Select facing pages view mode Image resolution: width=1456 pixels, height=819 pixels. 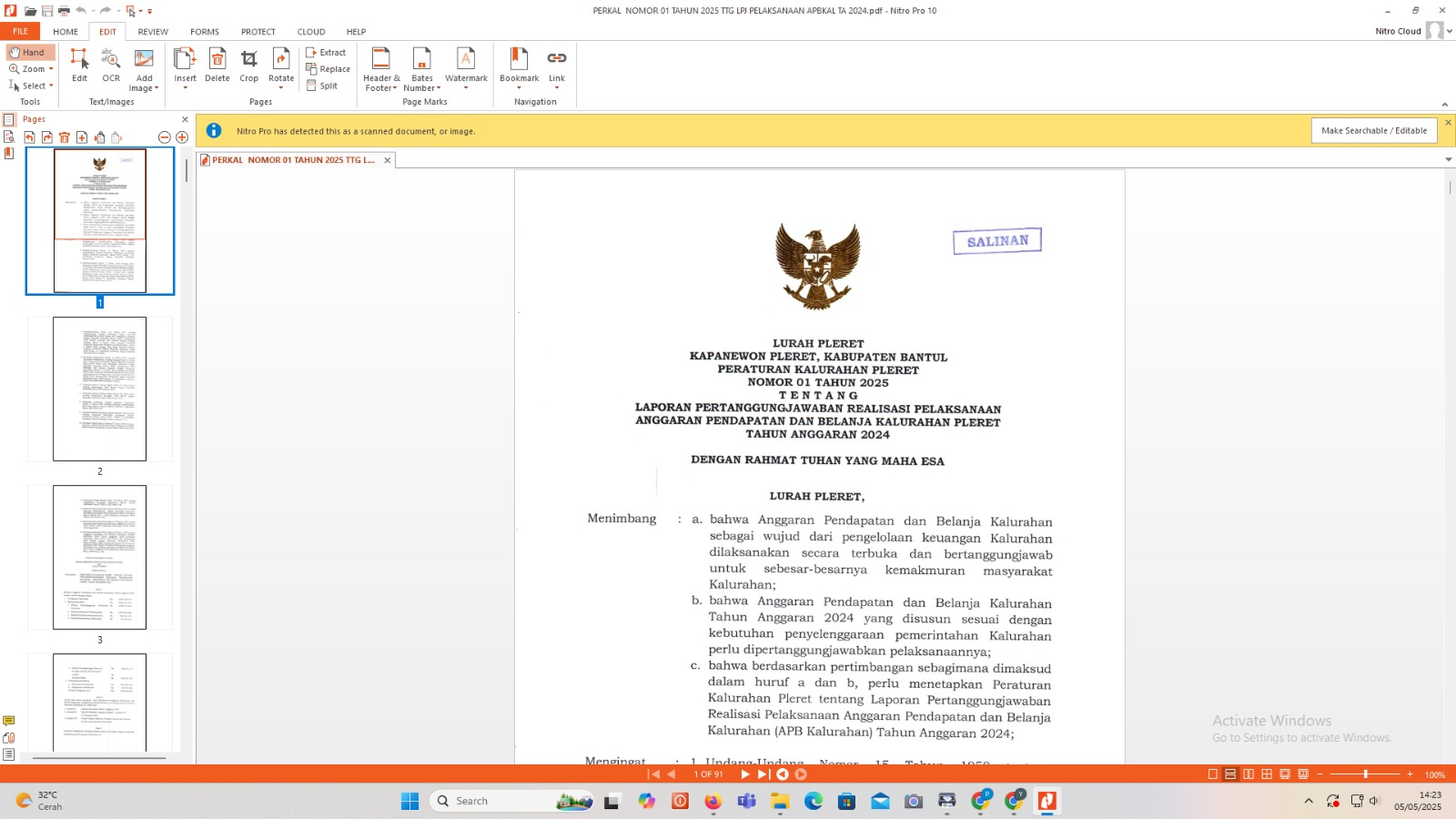click(1249, 774)
